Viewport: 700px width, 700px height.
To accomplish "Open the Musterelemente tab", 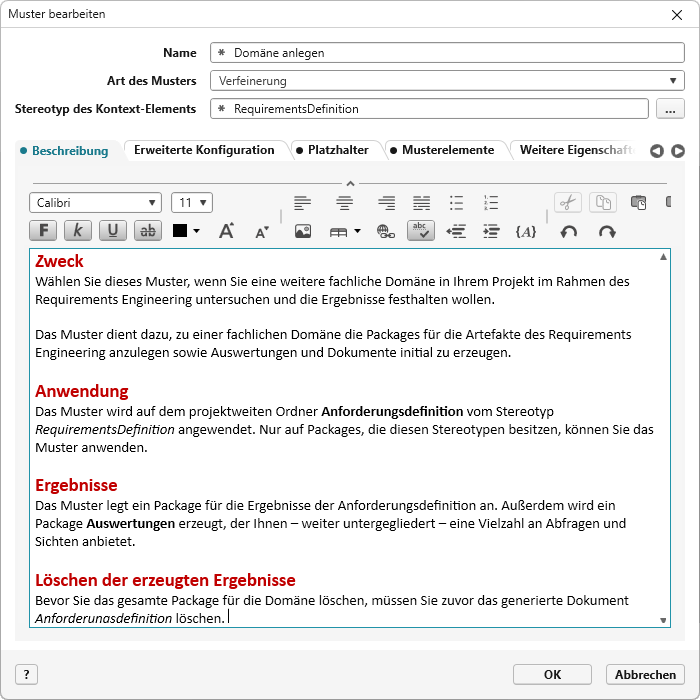I will click(447, 150).
